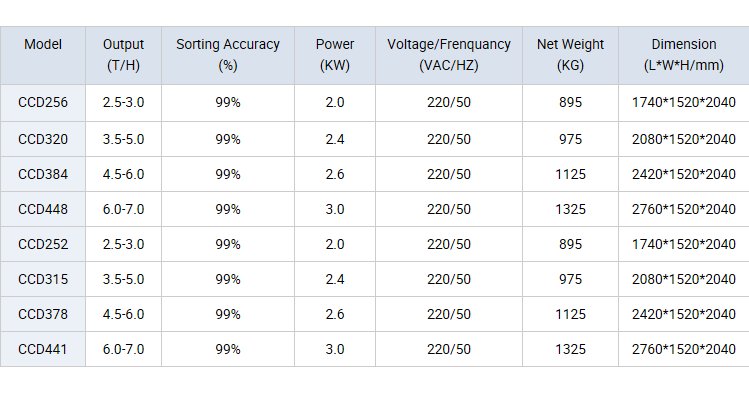Select the Power (KW) header cell
This screenshot has height=400, width=749.
335,55
